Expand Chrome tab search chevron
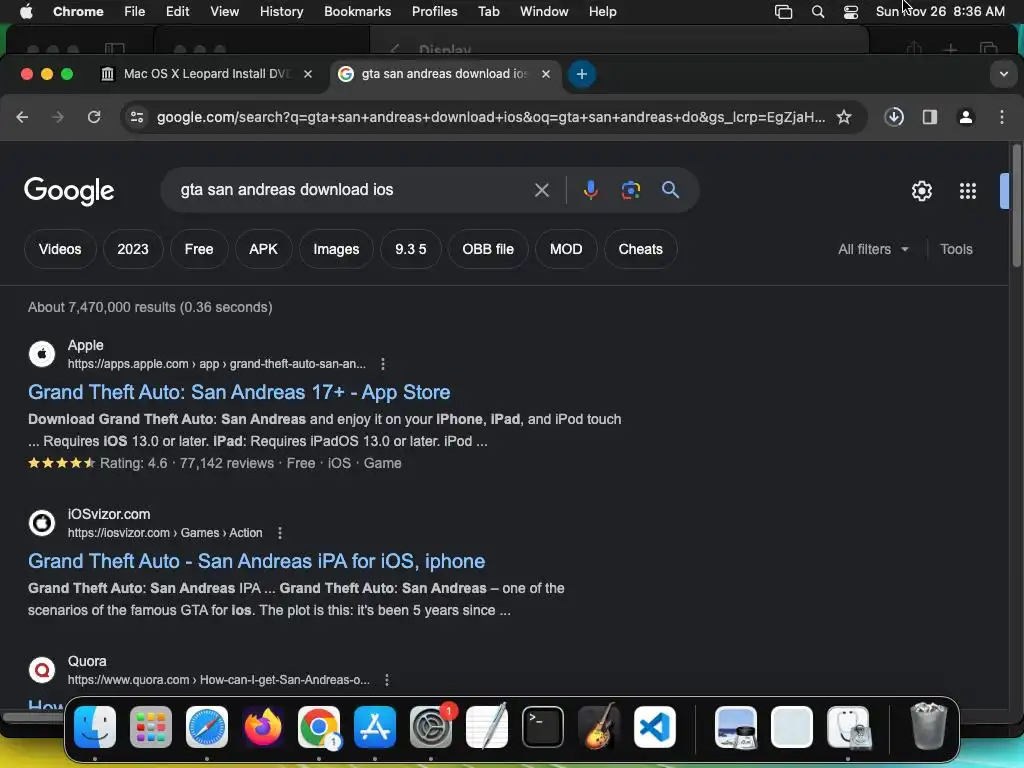The width and height of the screenshot is (1024, 768). [x=1004, y=74]
